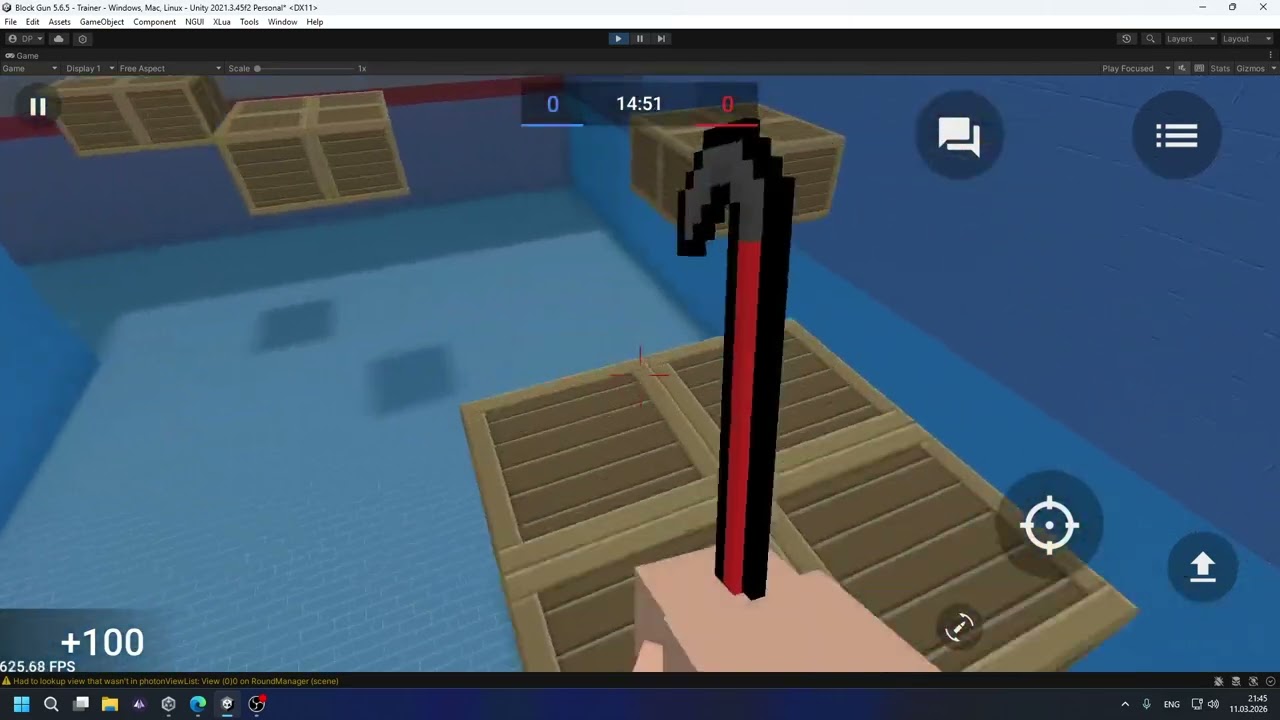The height and width of the screenshot is (720, 1280).
Task: Open the Tools menu
Action: [x=249, y=22]
